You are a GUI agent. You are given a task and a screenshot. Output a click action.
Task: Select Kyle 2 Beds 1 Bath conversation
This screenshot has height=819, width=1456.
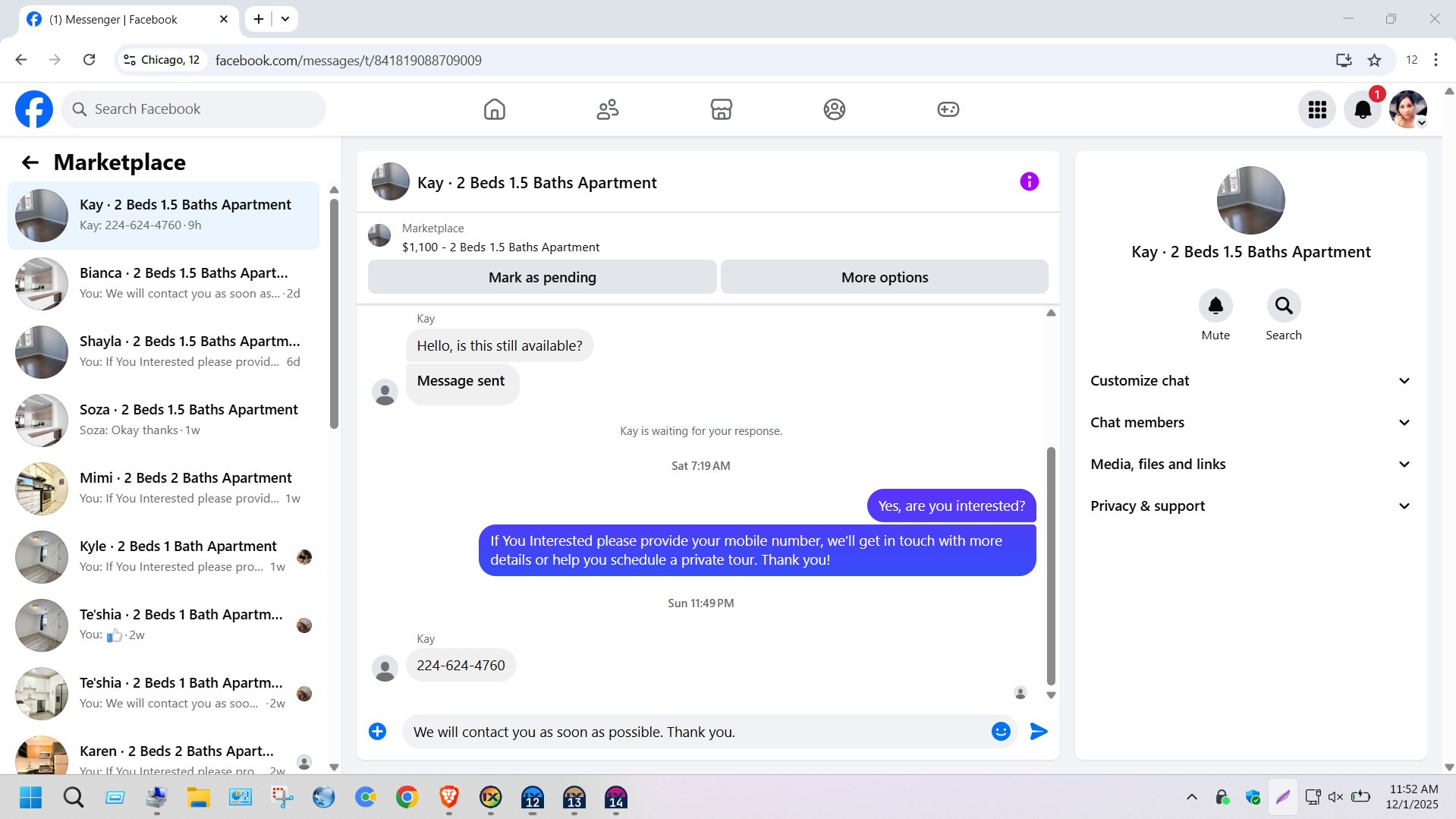[x=163, y=557]
